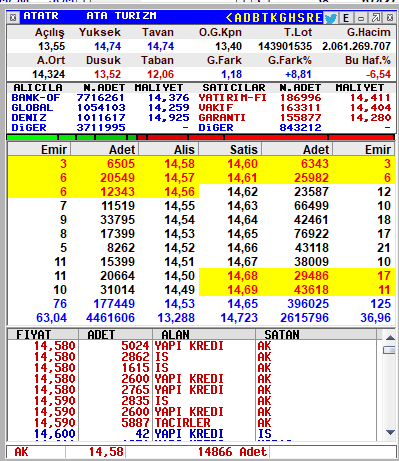Click best ask price 14,60

[x=243, y=164]
